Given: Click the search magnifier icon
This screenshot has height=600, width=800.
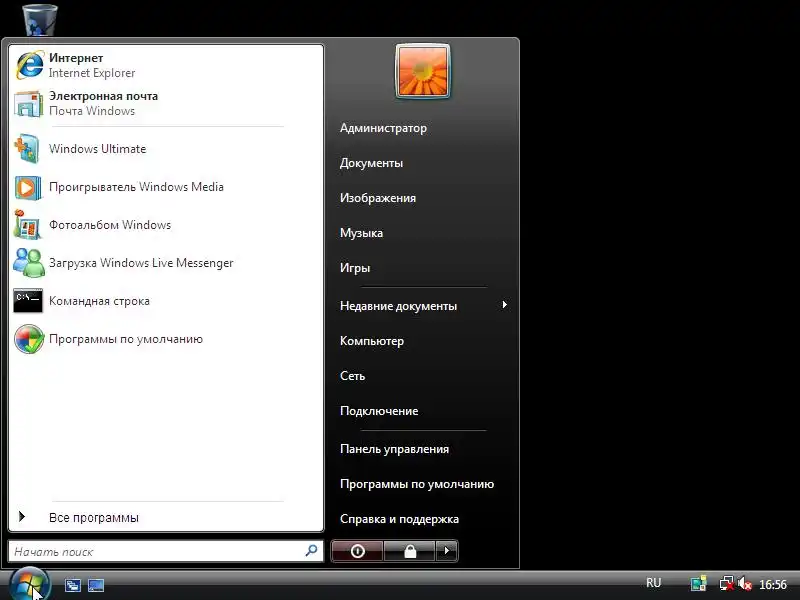Looking at the screenshot, I should click(311, 551).
